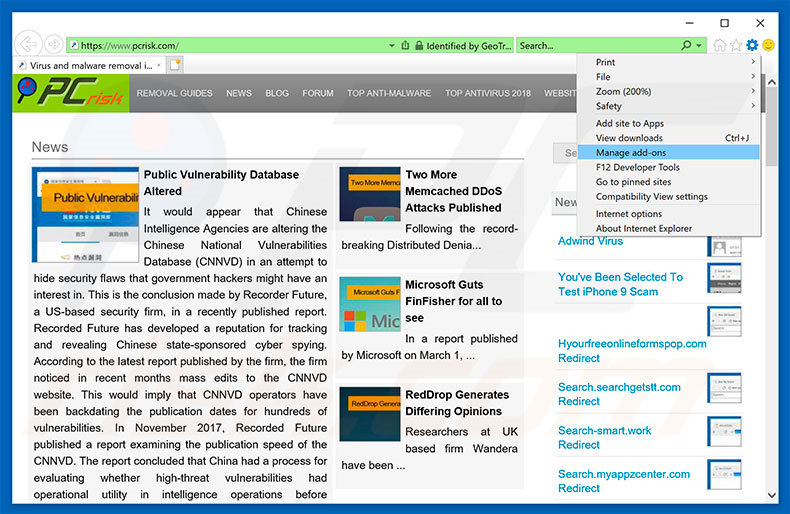
Task: Click the PCrisk logo
Action: pos(72,93)
